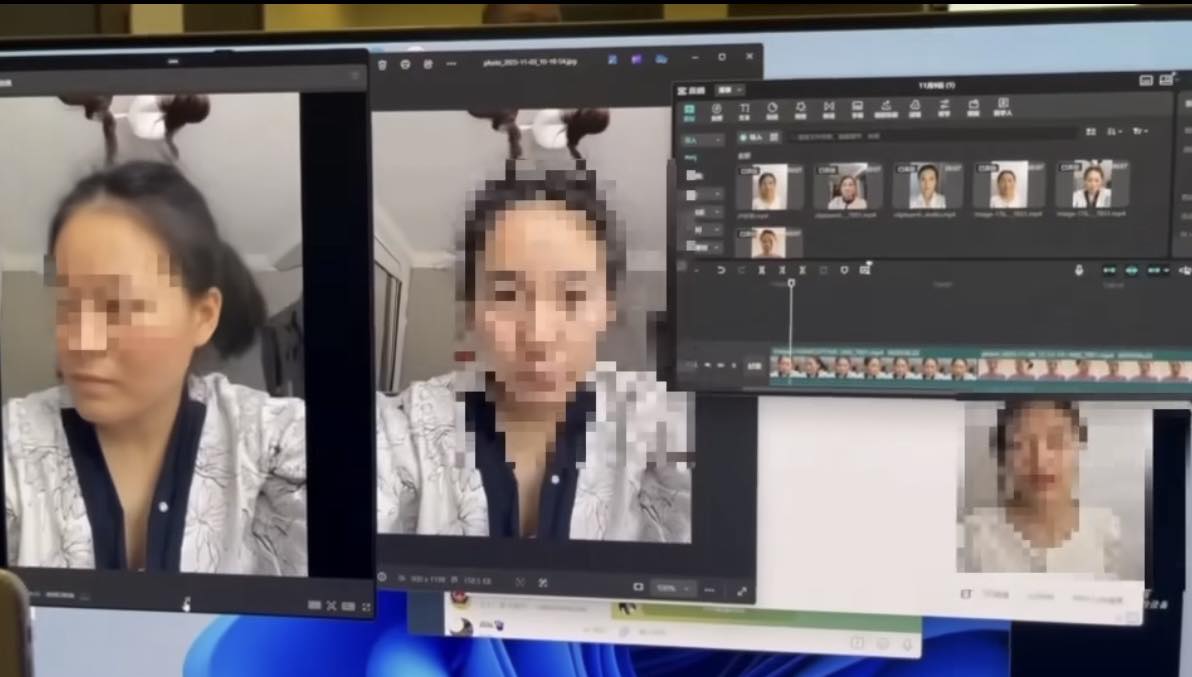Click the microphone record icon above timeline
This screenshot has height=677, width=1192.
(x=1080, y=270)
